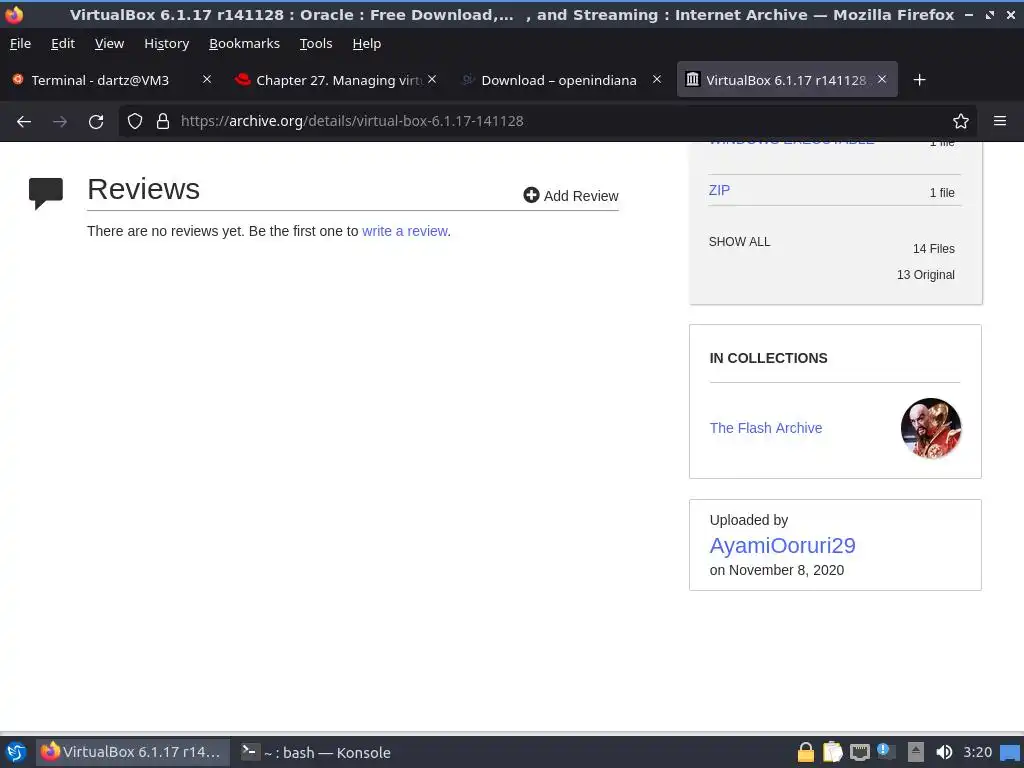Screen dimensions: 1024x768
Task: Open the Edit menu
Action: click(x=63, y=44)
